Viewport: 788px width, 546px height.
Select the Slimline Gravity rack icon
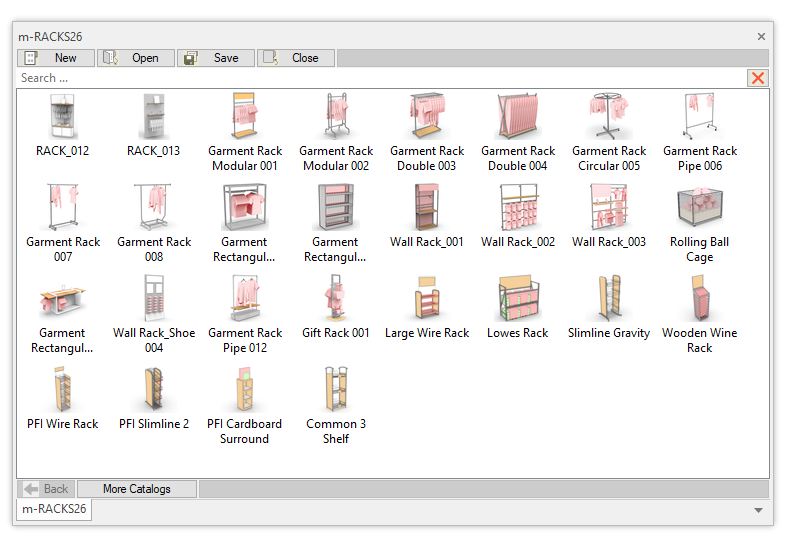point(609,300)
